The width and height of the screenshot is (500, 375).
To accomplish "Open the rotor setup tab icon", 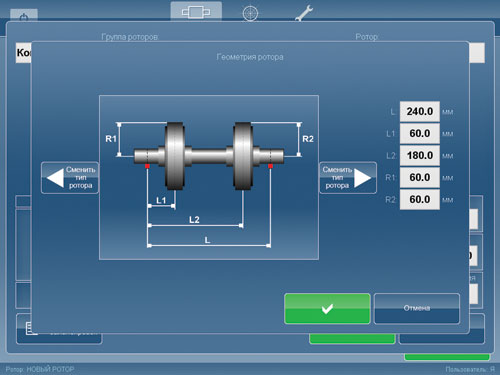I will click(x=196, y=12).
